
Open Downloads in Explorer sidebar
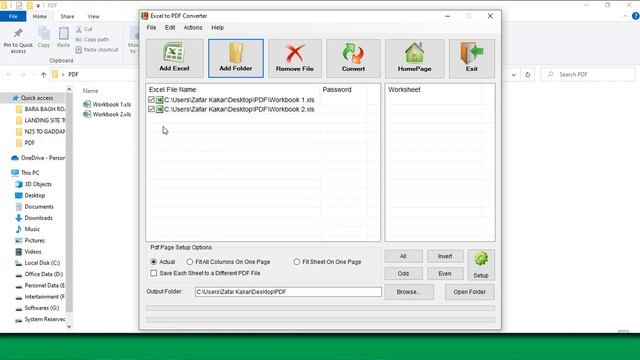34,218
